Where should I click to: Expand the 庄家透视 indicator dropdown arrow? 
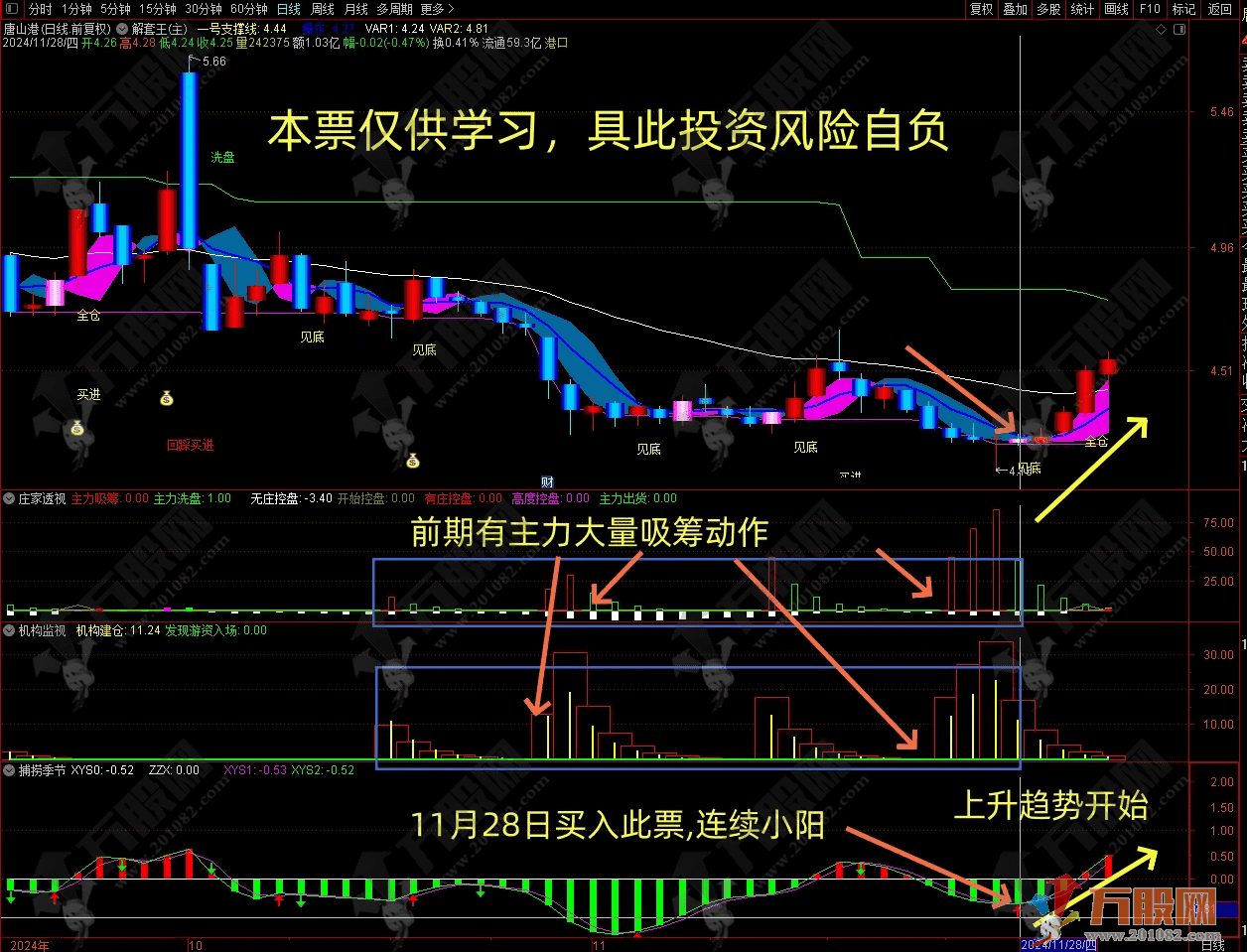(x=10, y=498)
